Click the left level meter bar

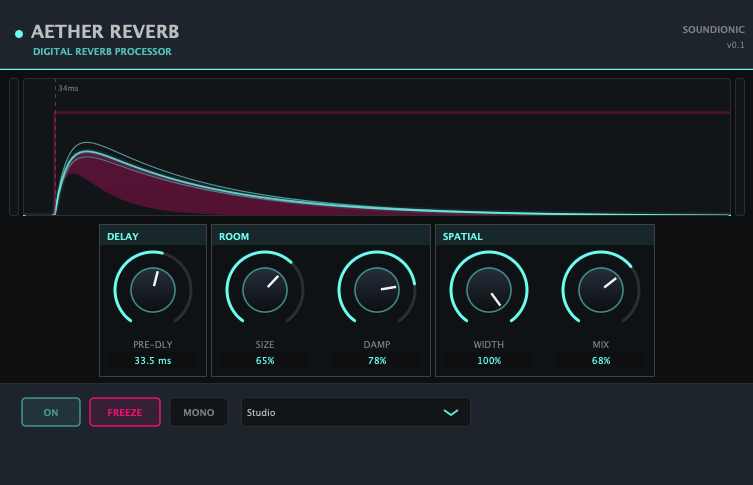[x=14, y=147]
